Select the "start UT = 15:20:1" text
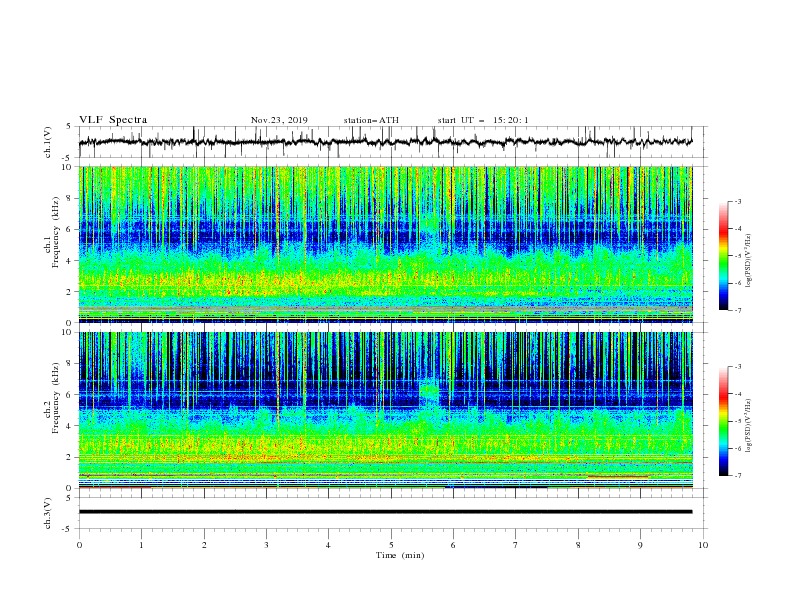Image resolution: width=792 pixels, height=612 pixels. [483, 120]
